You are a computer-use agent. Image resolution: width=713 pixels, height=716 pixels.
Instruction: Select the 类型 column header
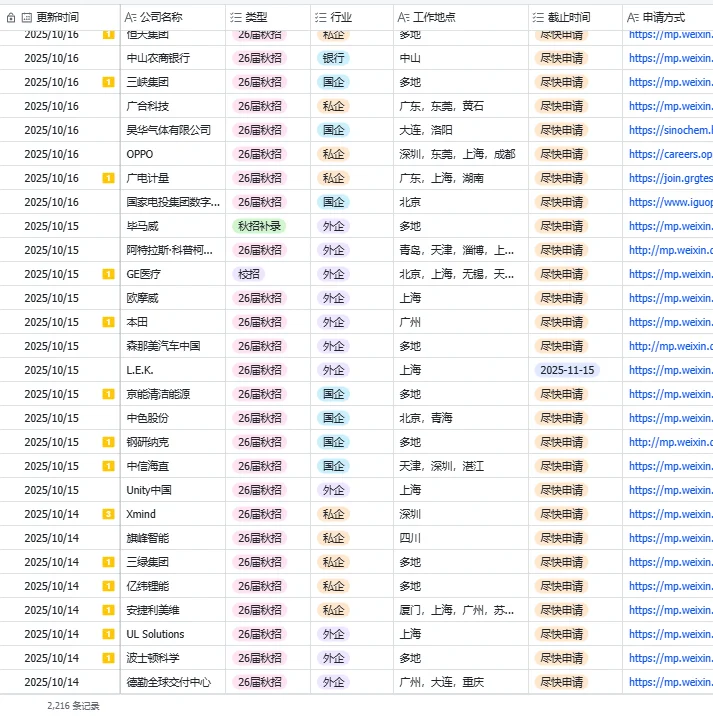tap(268, 18)
